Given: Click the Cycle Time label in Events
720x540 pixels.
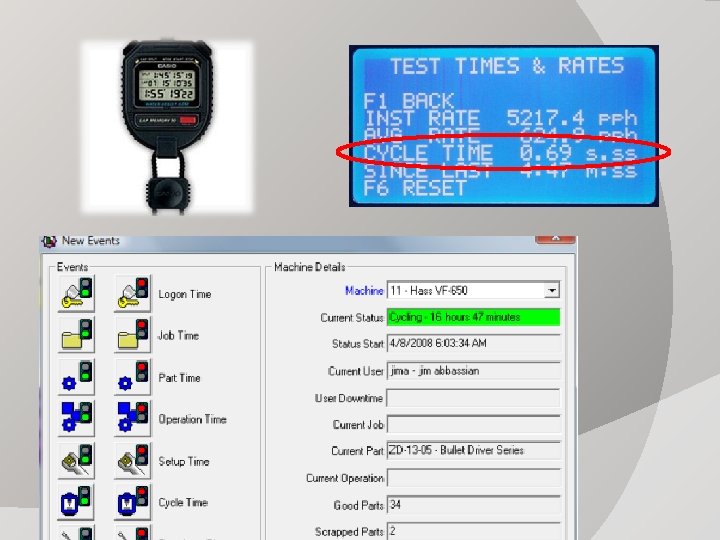Looking at the screenshot, I should coord(183,503).
